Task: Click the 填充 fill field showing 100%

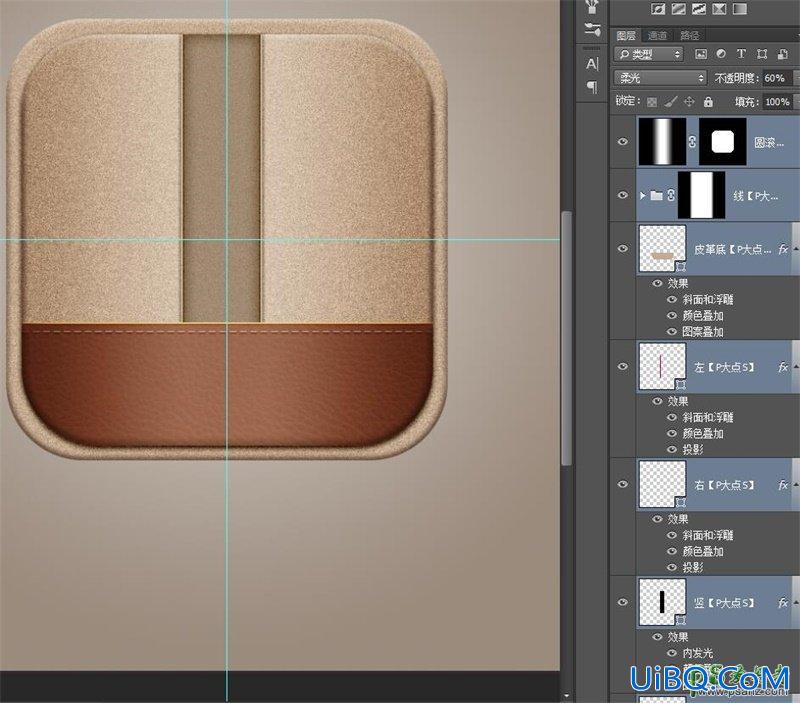Action: tap(777, 102)
